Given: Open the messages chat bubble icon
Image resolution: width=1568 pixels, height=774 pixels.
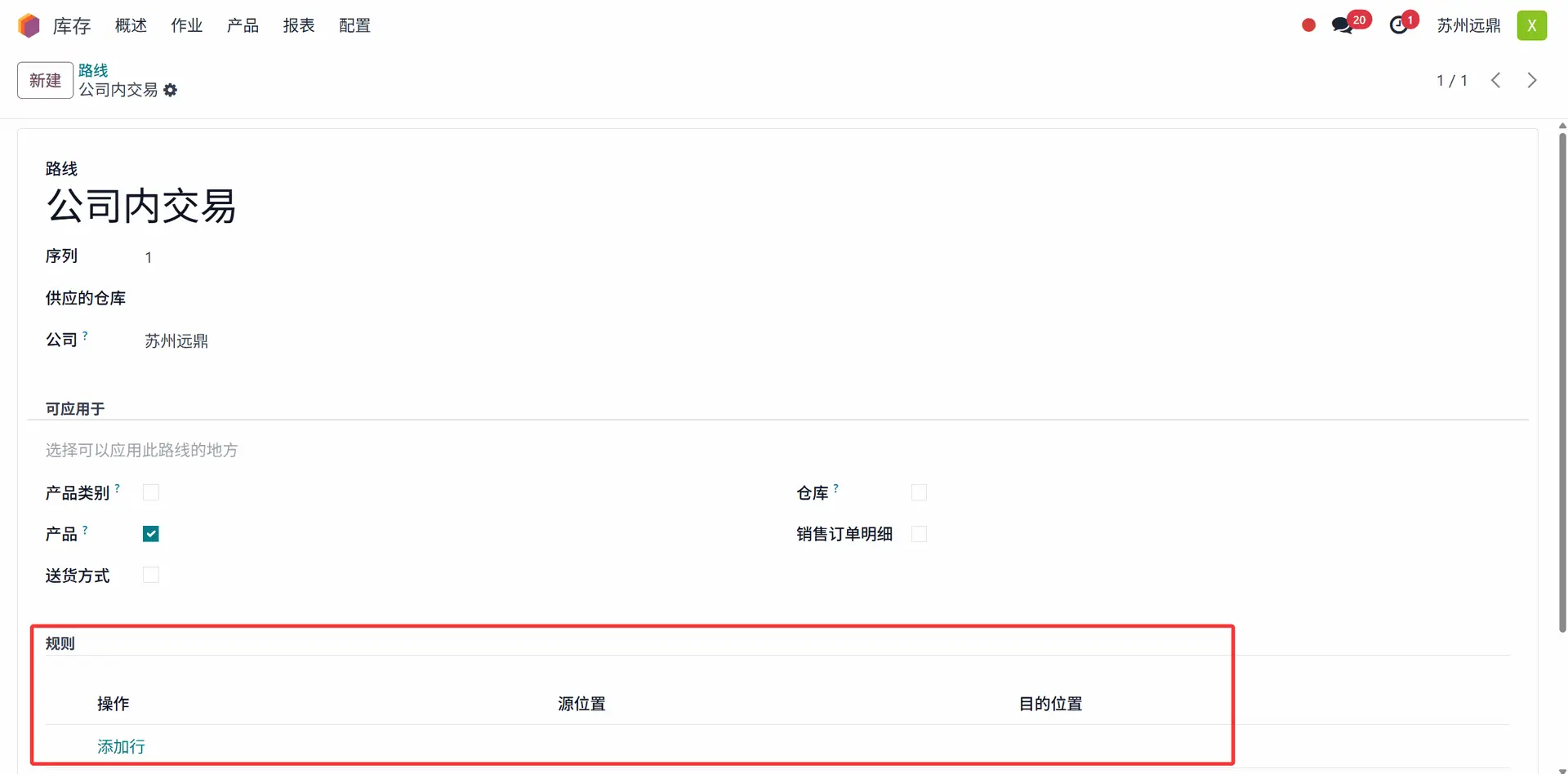Looking at the screenshot, I should (1342, 25).
